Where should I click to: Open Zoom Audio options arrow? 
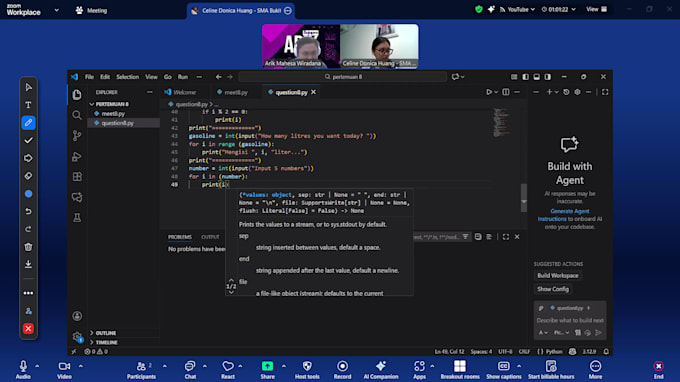37,366
